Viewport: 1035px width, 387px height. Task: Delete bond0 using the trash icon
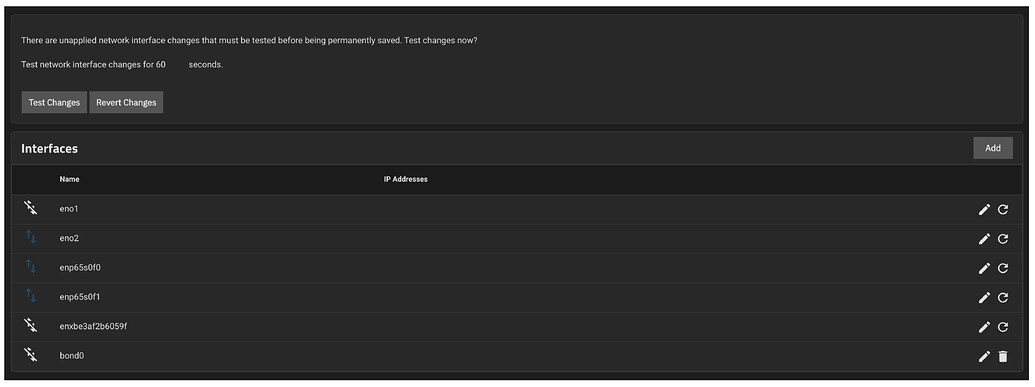tap(1003, 357)
